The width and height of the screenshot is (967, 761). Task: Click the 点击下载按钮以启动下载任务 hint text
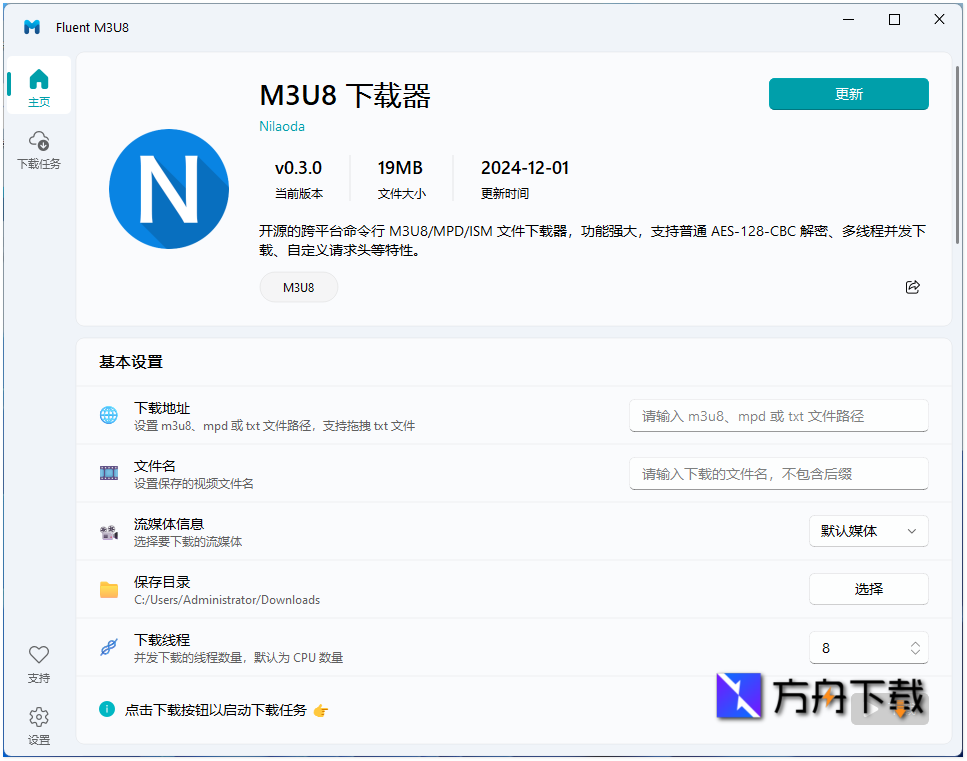[216, 710]
